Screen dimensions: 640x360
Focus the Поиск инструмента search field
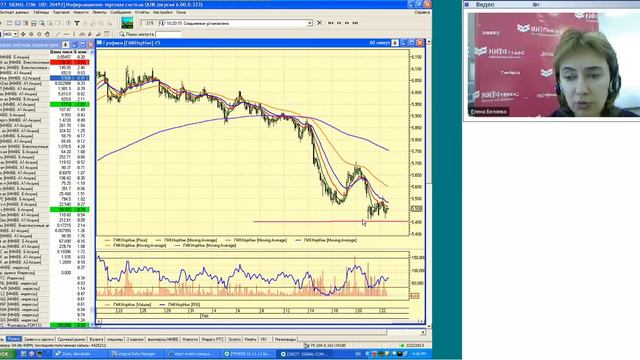coord(168,35)
